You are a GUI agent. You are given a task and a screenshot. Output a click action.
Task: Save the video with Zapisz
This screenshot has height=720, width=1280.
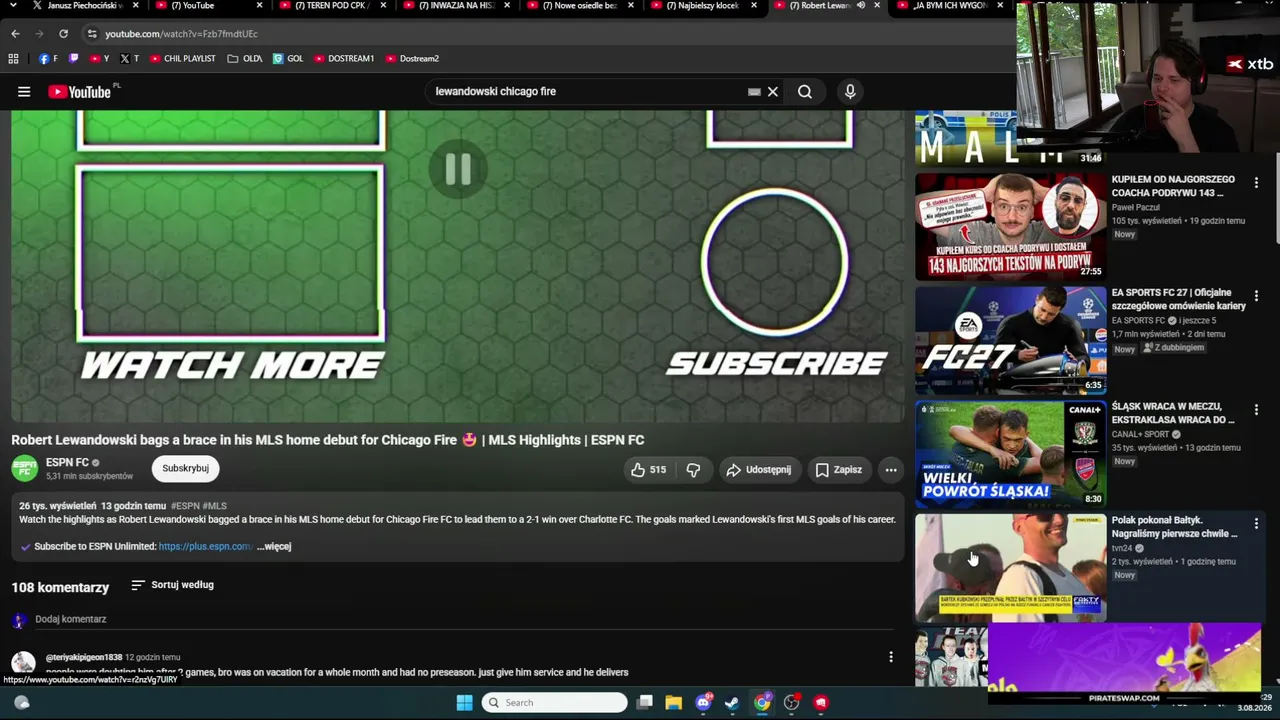838,470
